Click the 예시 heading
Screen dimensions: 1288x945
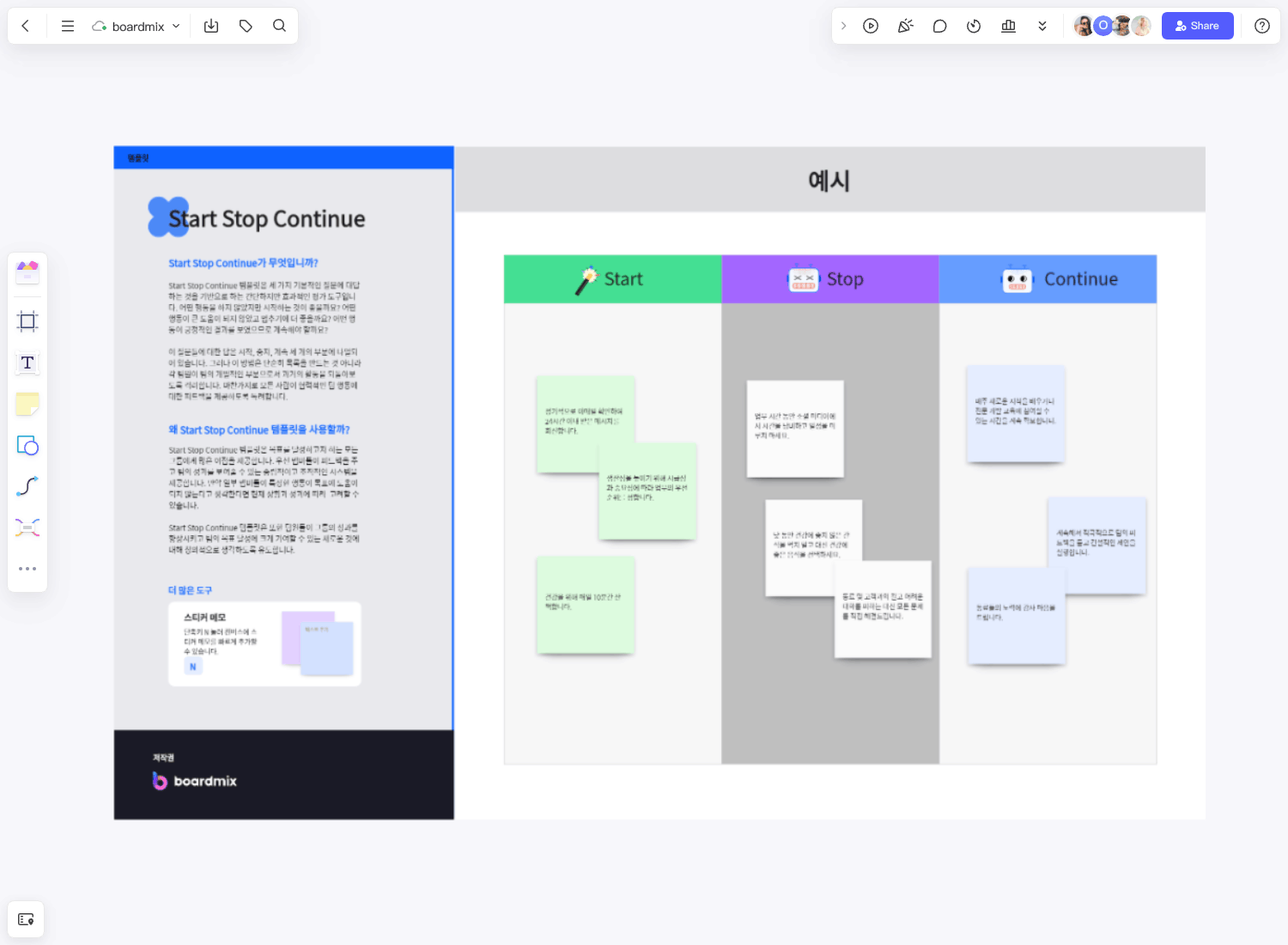click(829, 180)
